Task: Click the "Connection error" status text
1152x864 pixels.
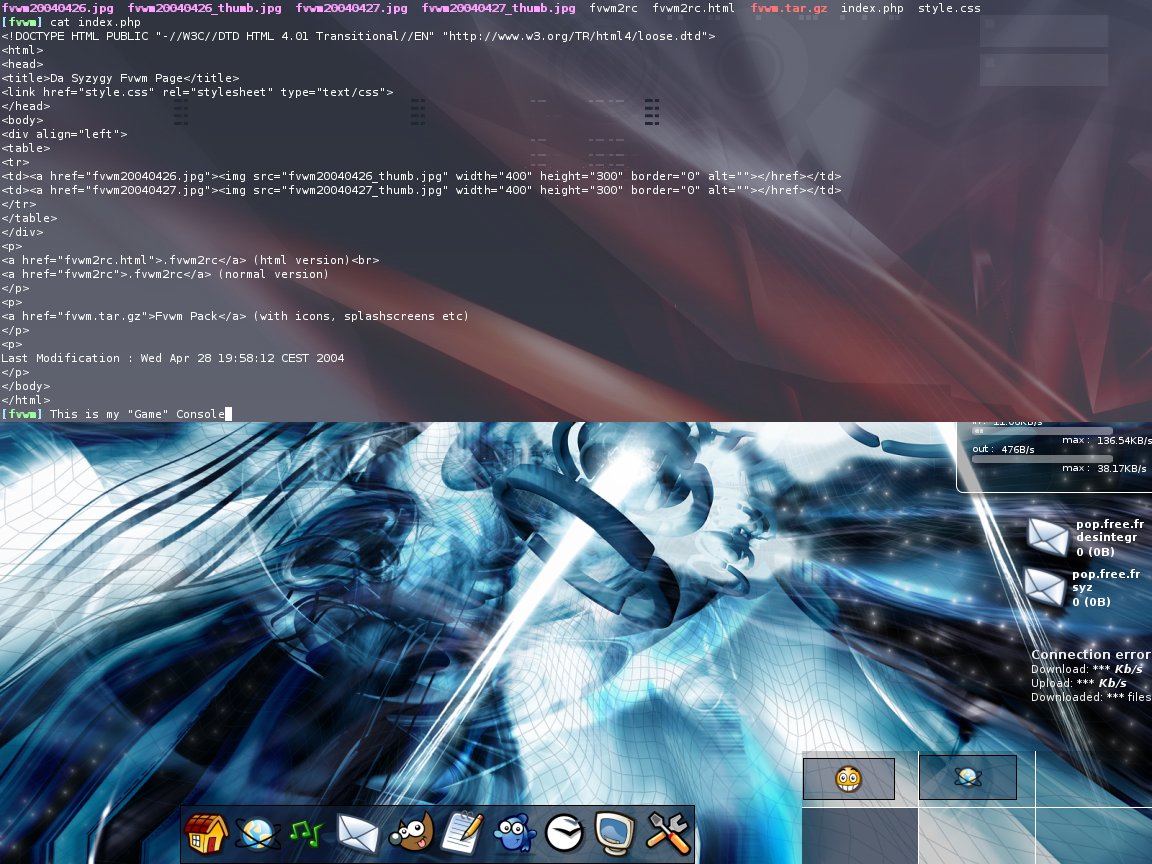Action: point(1091,654)
